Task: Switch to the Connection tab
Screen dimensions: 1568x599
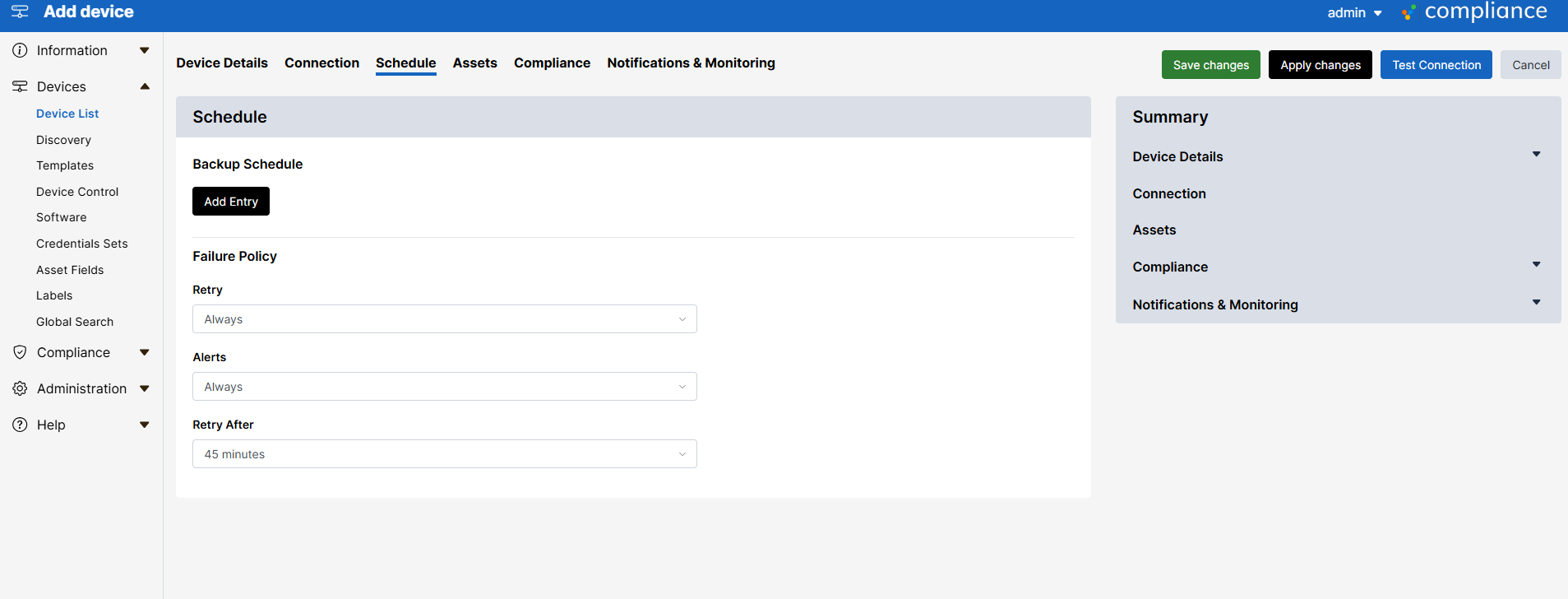Action: (x=321, y=63)
